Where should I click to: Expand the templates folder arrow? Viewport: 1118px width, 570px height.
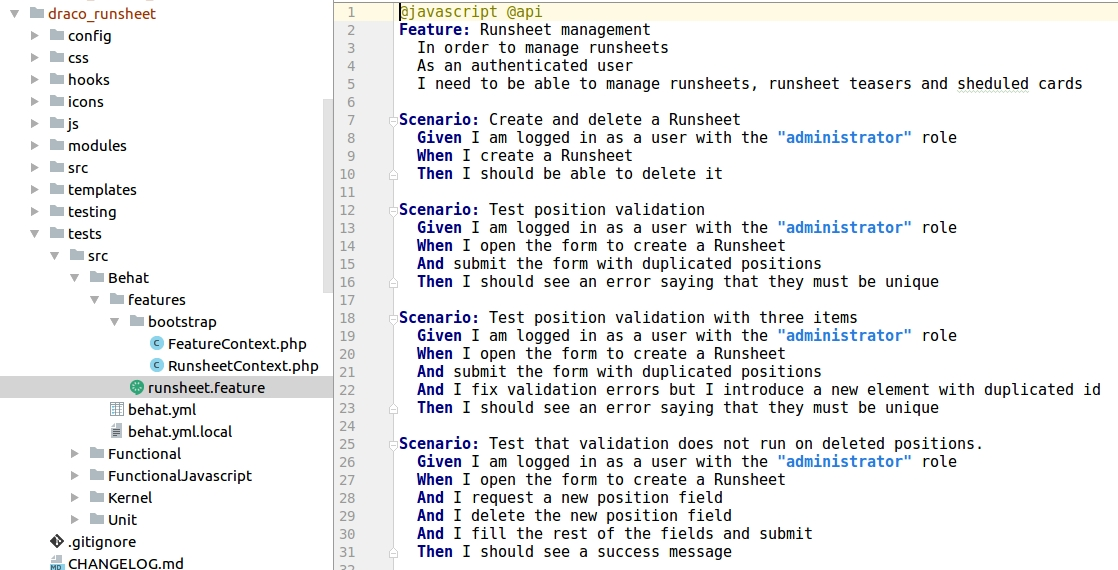(35, 189)
